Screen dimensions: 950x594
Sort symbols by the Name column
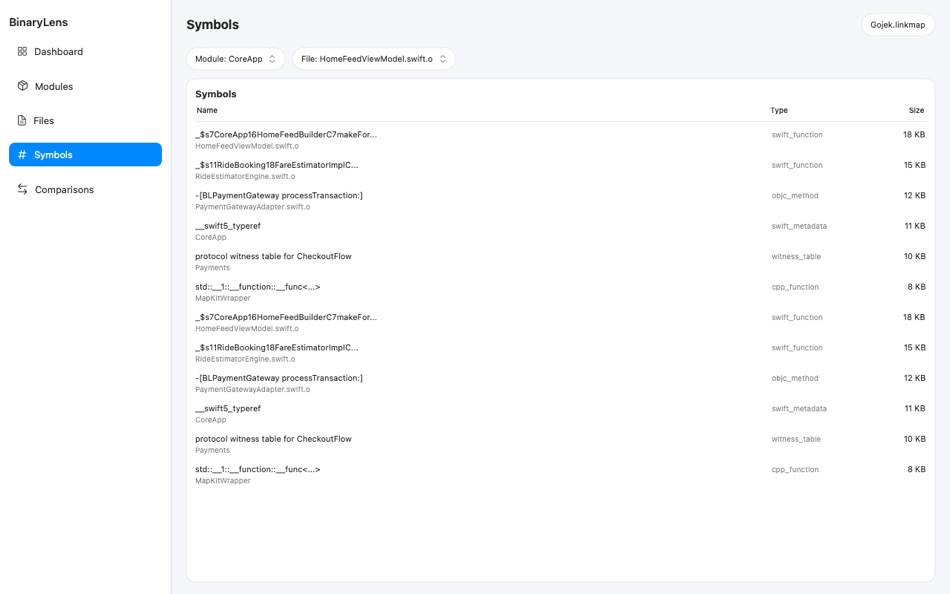coord(207,110)
